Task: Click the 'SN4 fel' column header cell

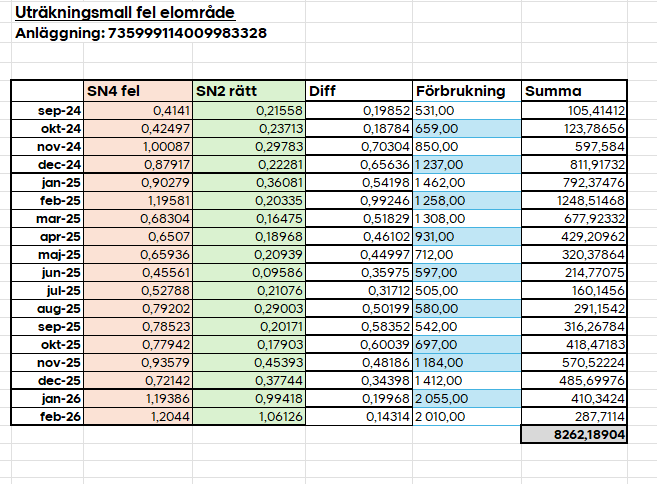Action: point(138,91)
